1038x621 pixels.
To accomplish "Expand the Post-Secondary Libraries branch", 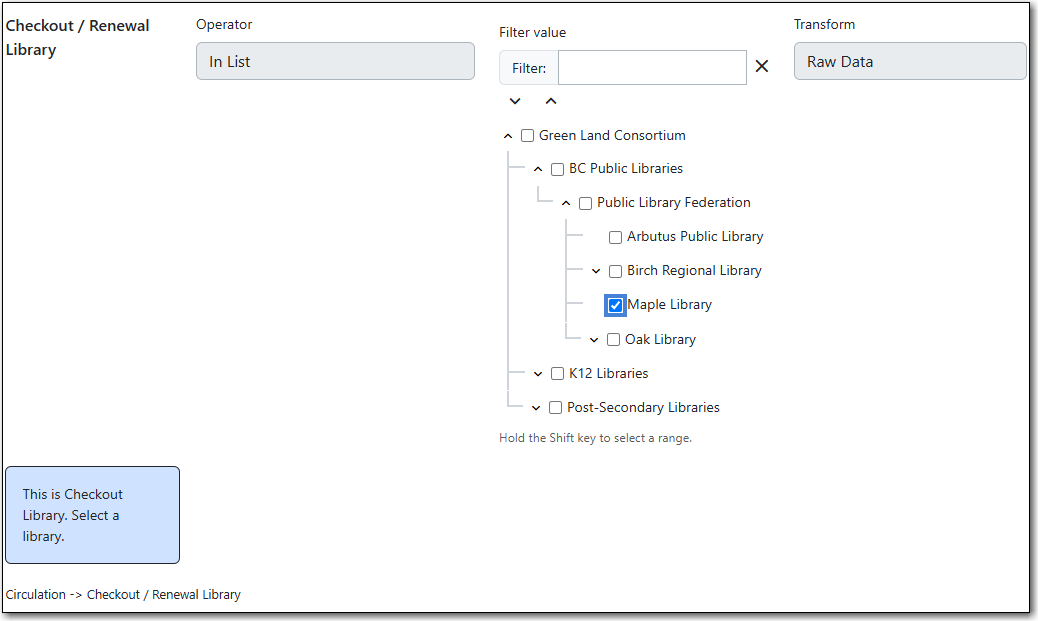I will tap(536, 408).
